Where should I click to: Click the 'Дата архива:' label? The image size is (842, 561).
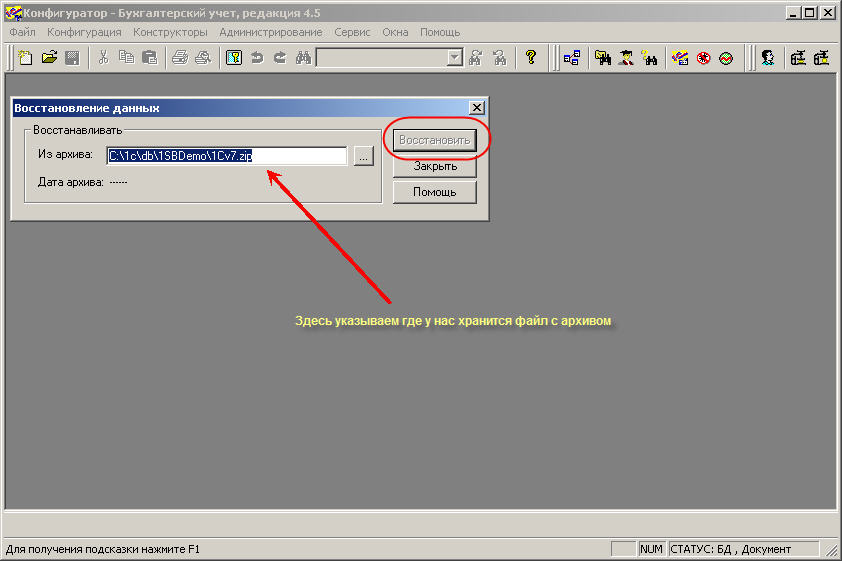[x=70, y=182]
